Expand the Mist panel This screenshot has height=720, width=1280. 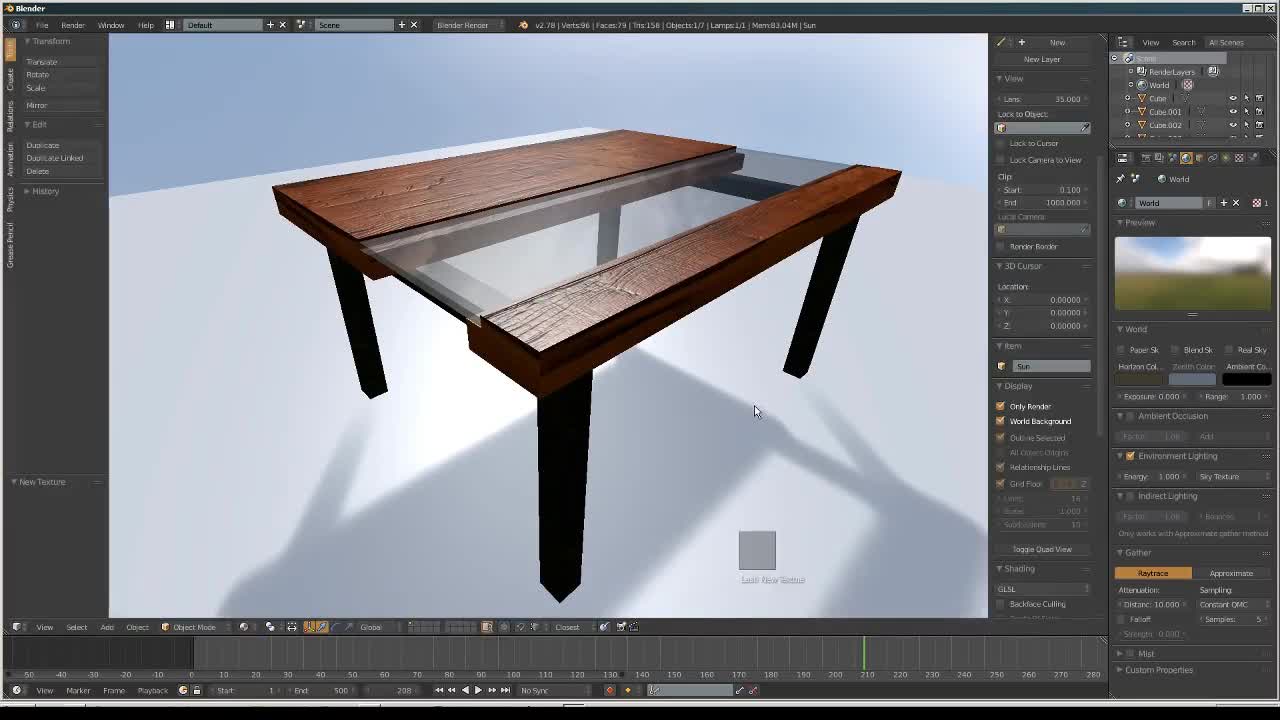(x=1140, y=654)
